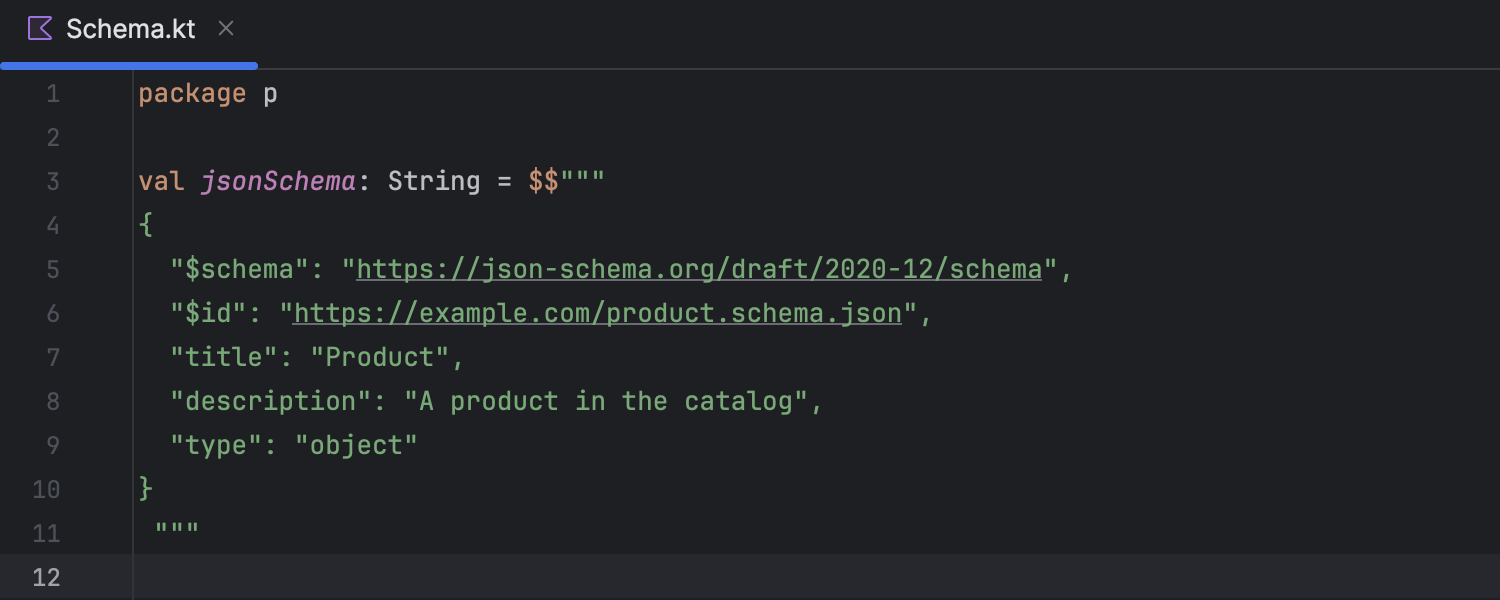This screenshot has height=600, width=1500.
Task: Click the Kotlin file icon on the tab
Action: point(40,29)
